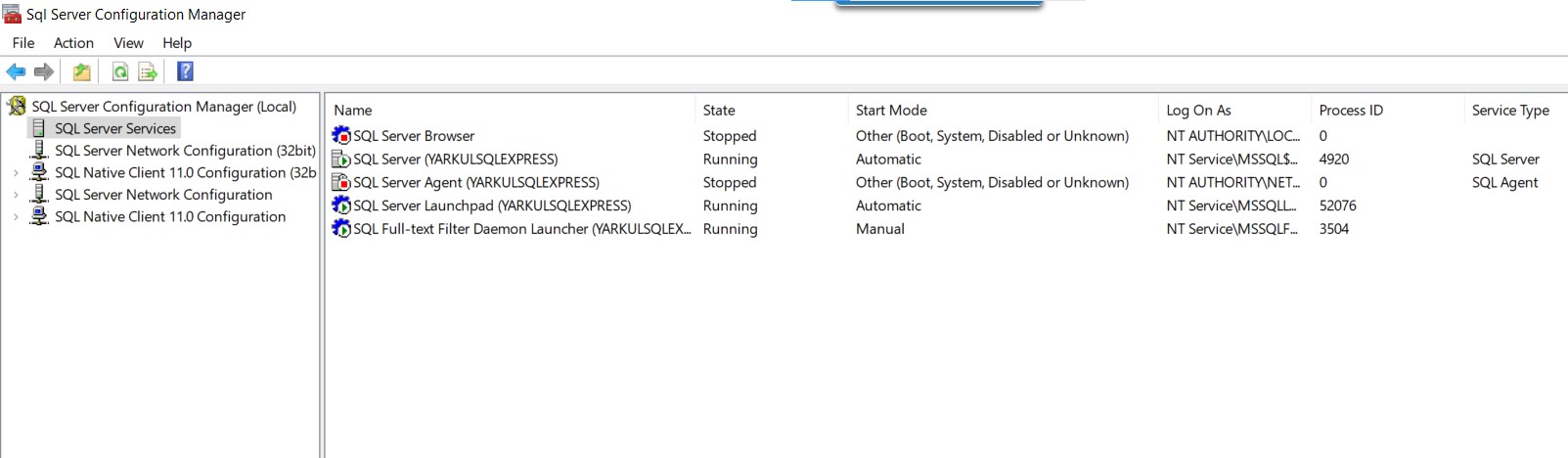
Task: Click the Full-text Filter Daemon Launcher icon
Action: tap(341, 228)
